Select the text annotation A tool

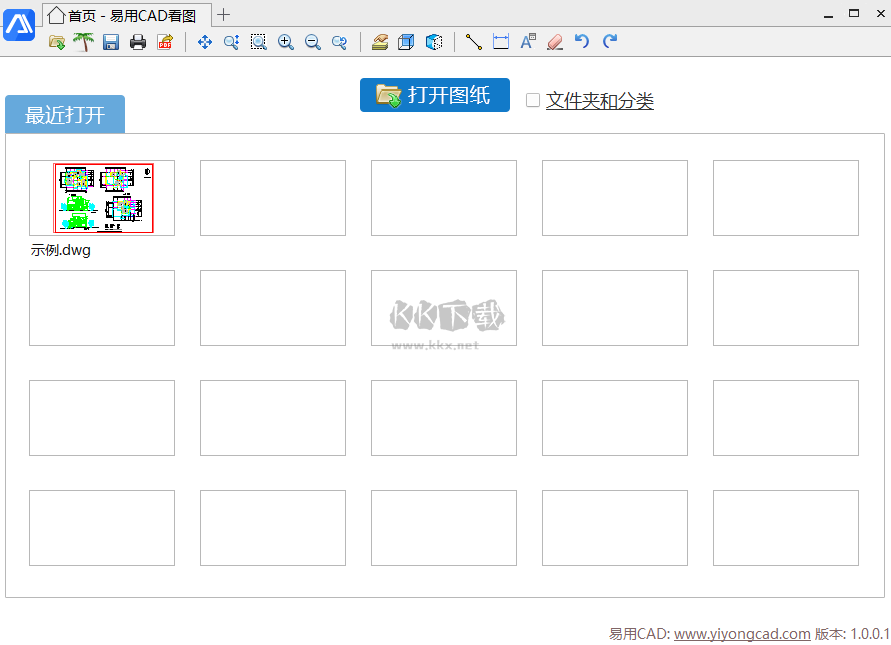click(528, 42)
